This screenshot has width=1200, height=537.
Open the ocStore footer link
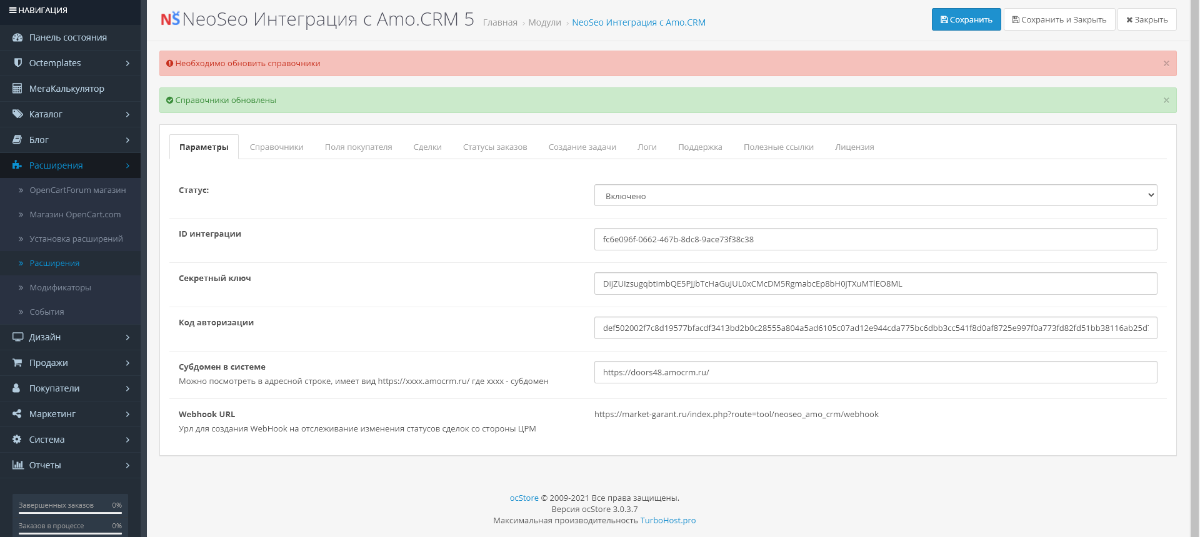(524, 497)
